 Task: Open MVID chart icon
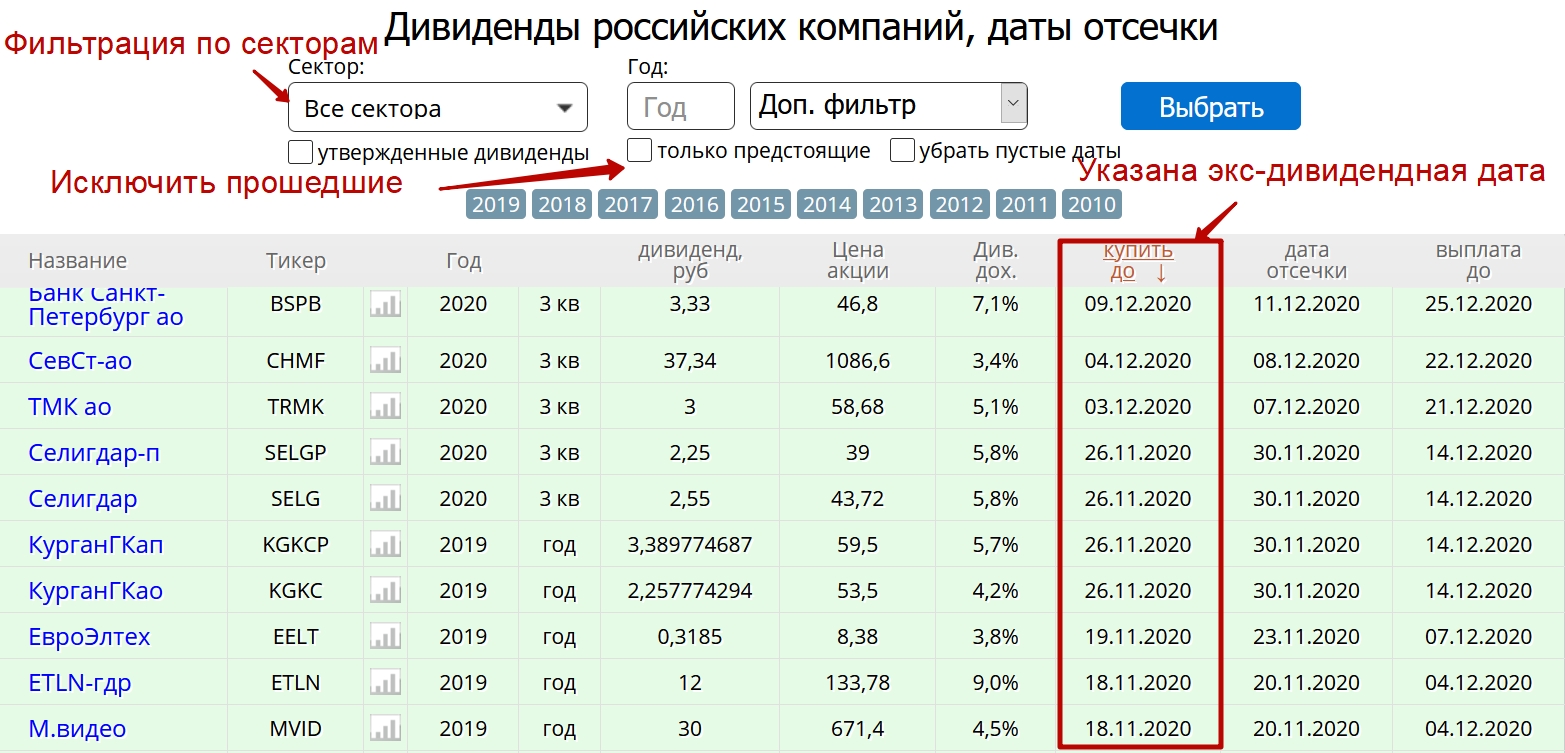click(x=385, y=728)
